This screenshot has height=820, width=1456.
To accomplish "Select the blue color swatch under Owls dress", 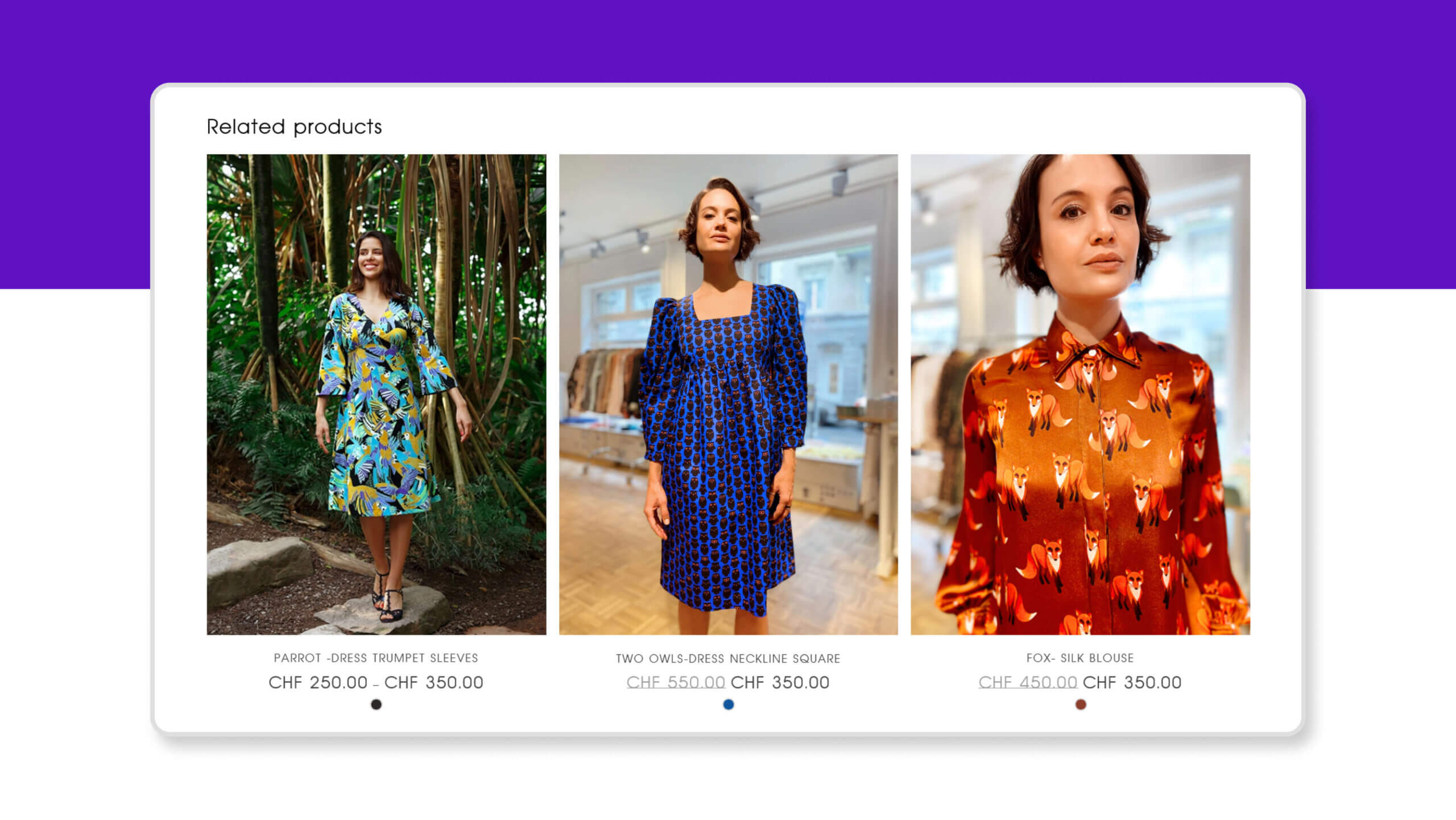I will tap(728, 704).
